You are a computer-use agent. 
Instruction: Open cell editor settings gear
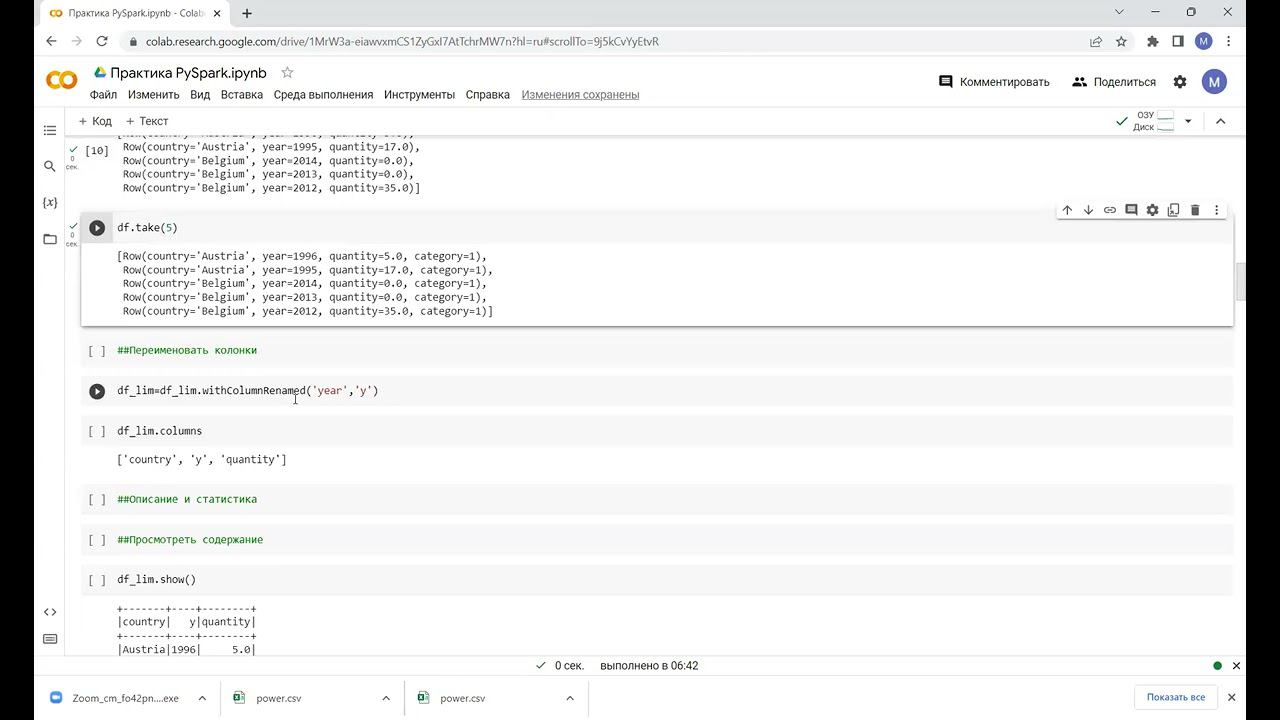(x=1152, y=210)
